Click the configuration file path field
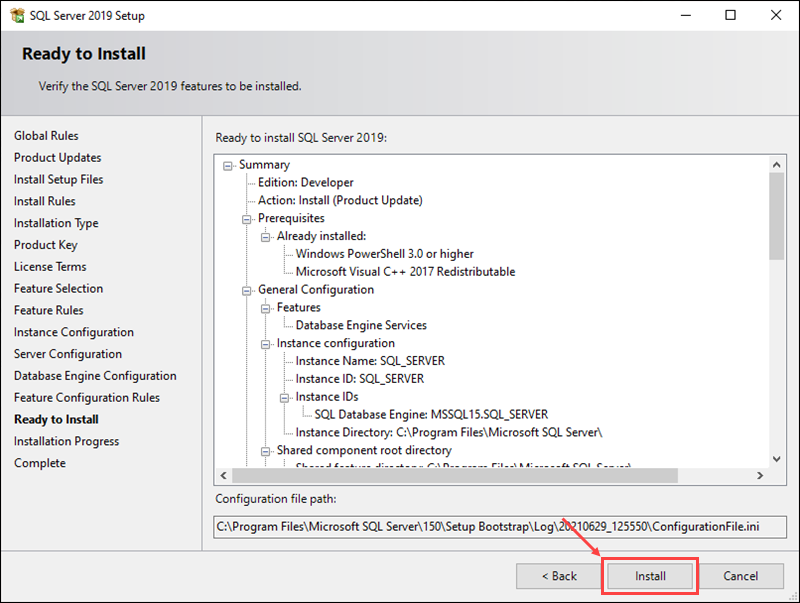This screenshot has width=800, height=603. pos(499,526)
